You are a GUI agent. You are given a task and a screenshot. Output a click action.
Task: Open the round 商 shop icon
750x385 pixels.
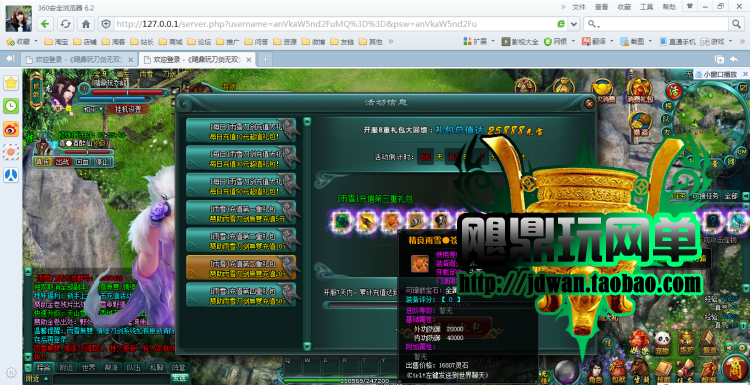[x=735, y=369]
